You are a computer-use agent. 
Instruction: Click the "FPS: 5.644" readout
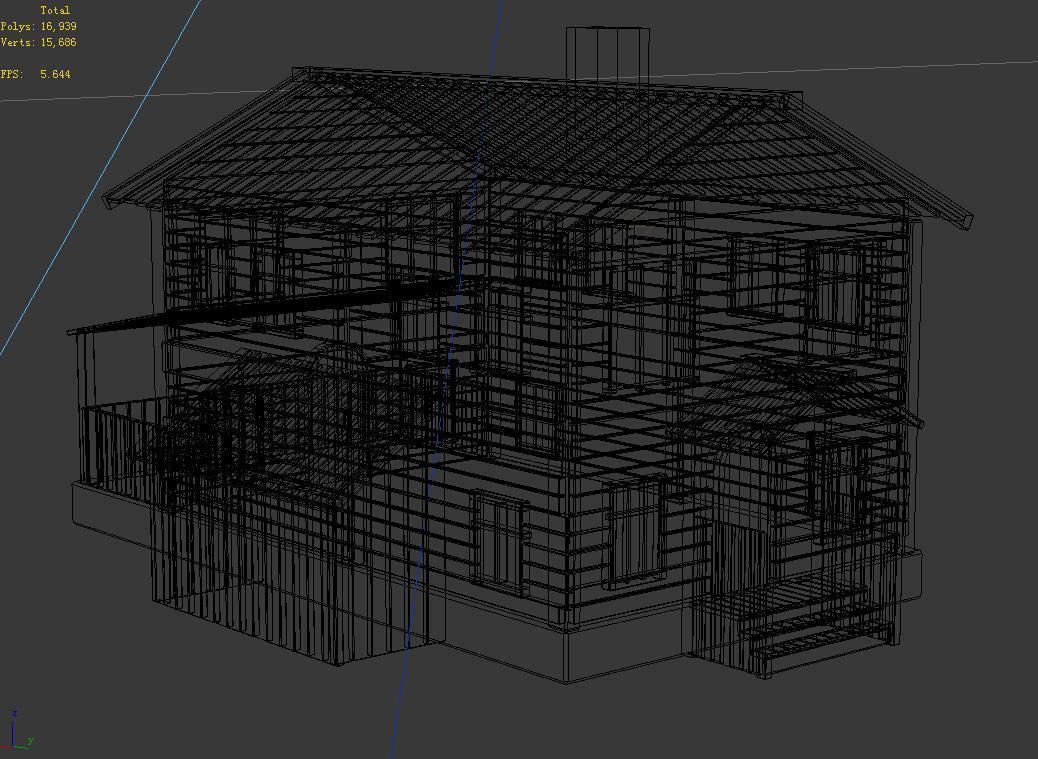pyautogui.click(x=35, y=74)
